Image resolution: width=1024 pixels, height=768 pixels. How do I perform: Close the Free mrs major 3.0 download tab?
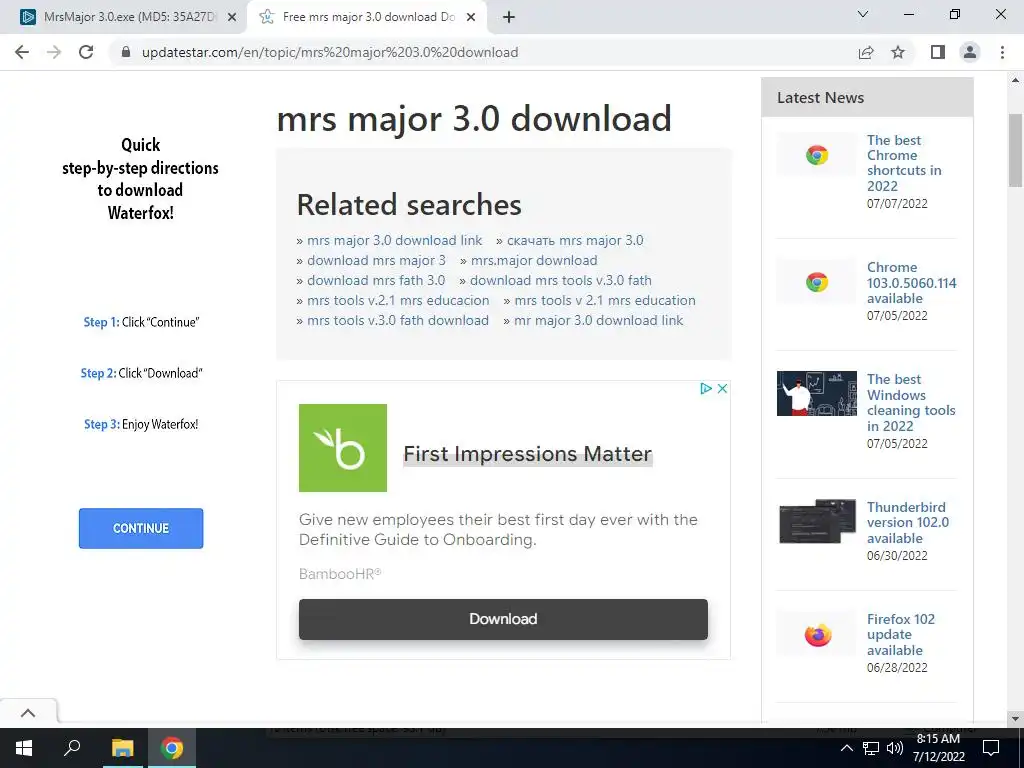[471, 18]
